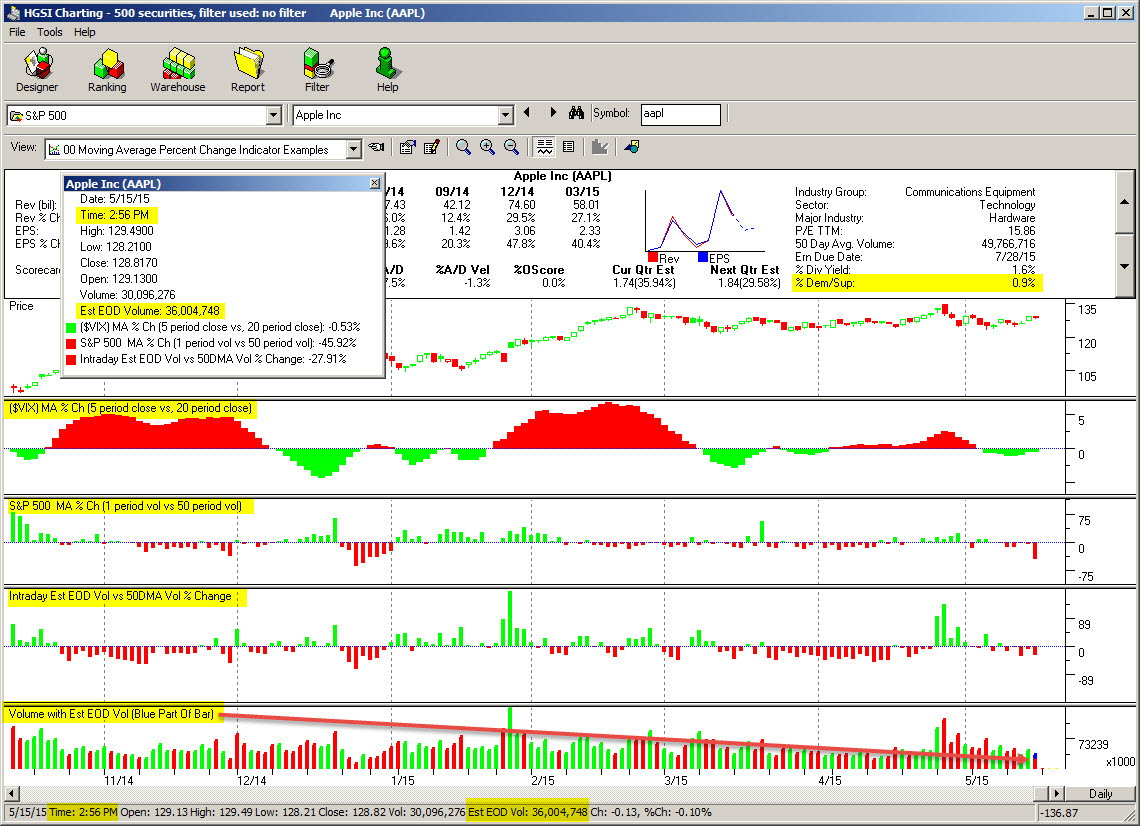Click the green $VIX swatch in tooltip
This screenshot has height=826, width=1140.
71,328
